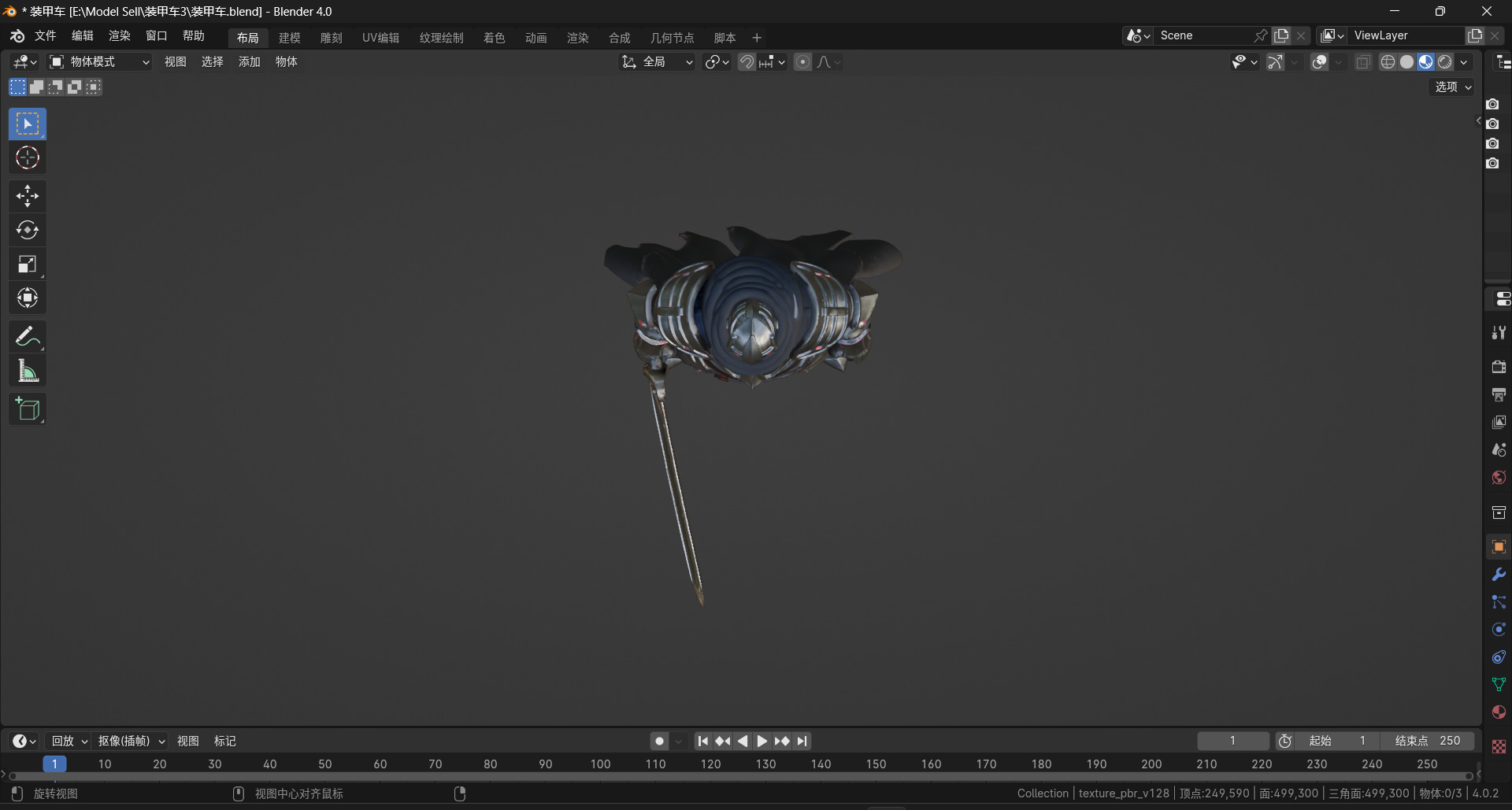The width and height of the screenshot is (1512, 810).
Task: Switch to the 建模 workspace tab
Action: (x=290, y=38)
